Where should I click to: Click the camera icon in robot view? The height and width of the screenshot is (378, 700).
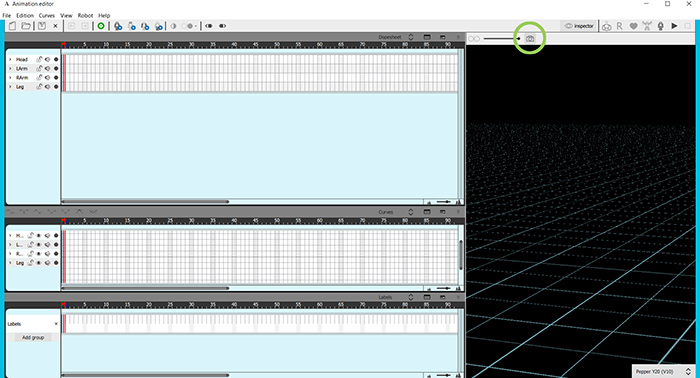(x=530, y=39)
